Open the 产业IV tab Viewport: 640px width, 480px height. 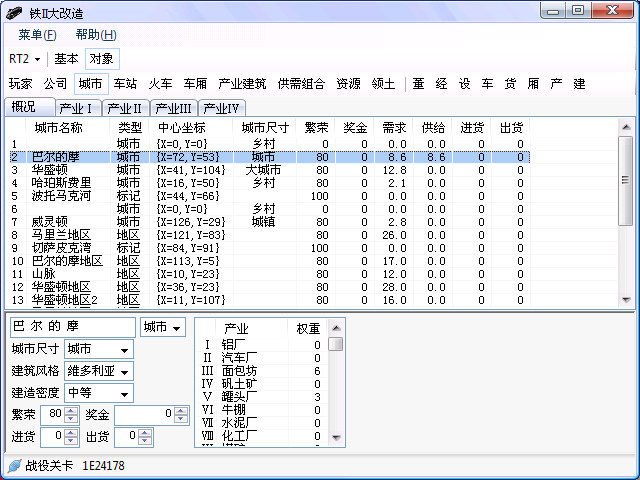(222, 108)
